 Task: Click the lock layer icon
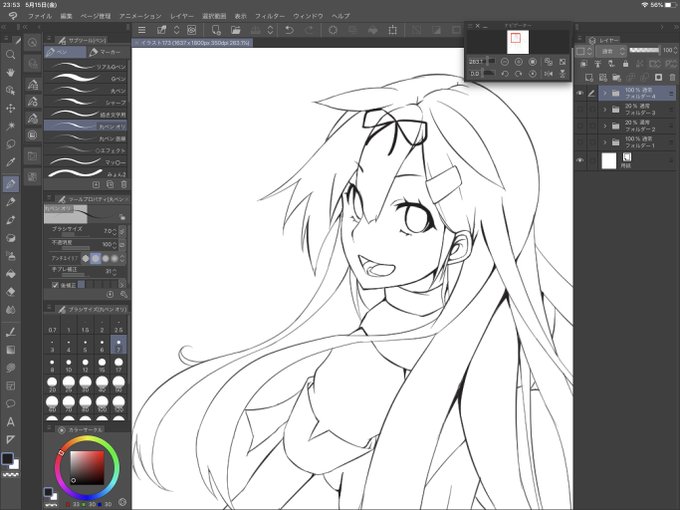pos(625,64)
